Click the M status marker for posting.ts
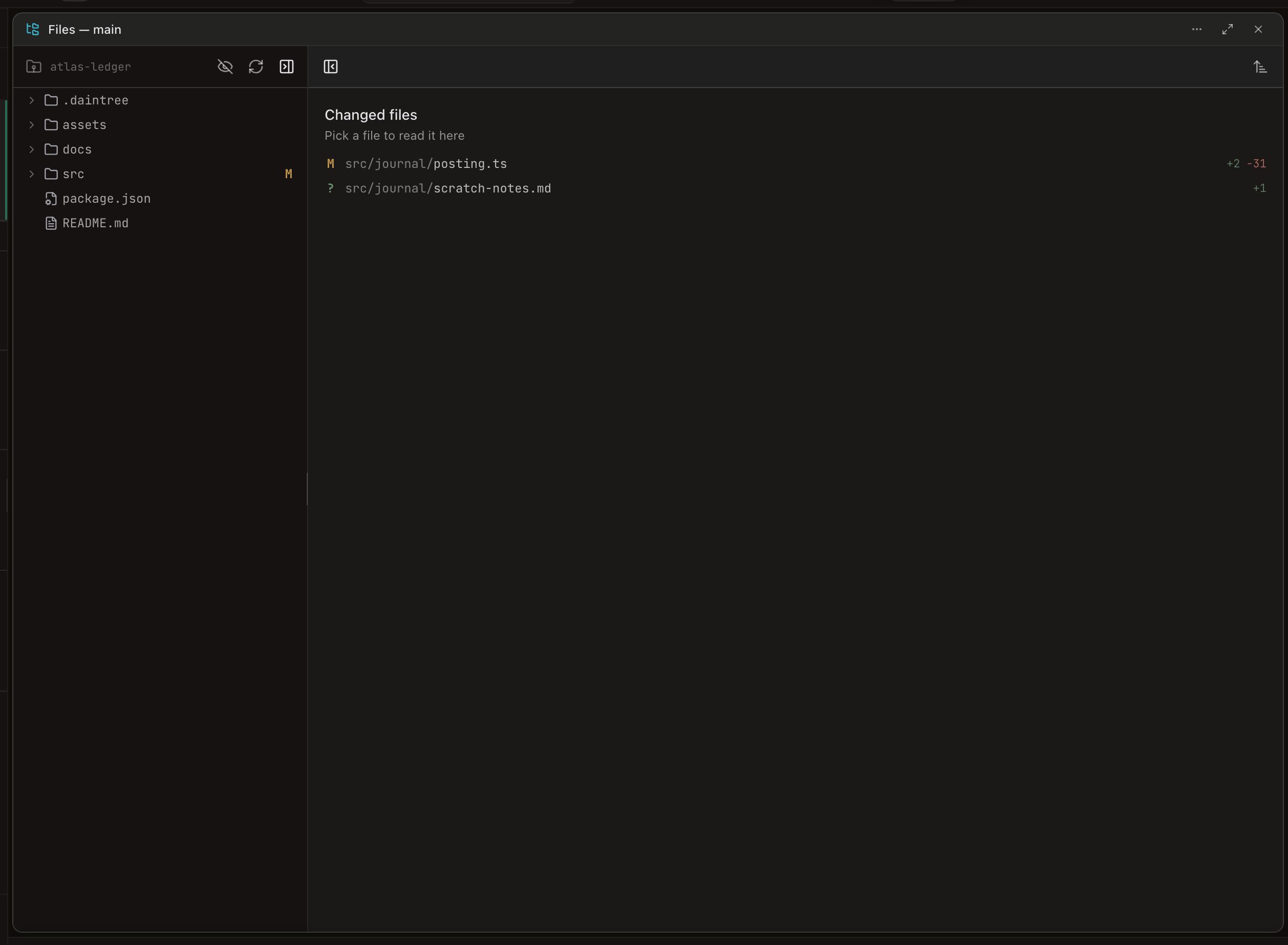 331,164
